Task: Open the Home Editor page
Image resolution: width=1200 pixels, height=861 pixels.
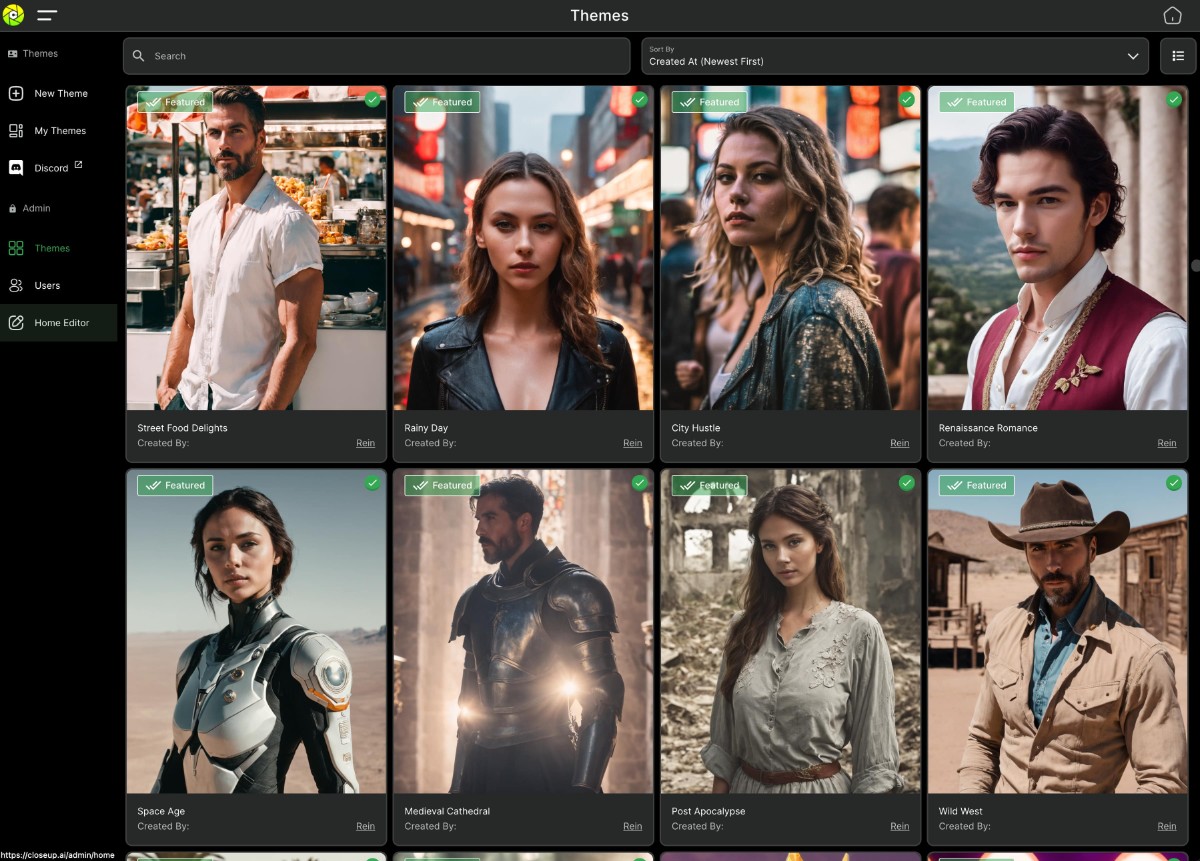Action: coord(59,322)
